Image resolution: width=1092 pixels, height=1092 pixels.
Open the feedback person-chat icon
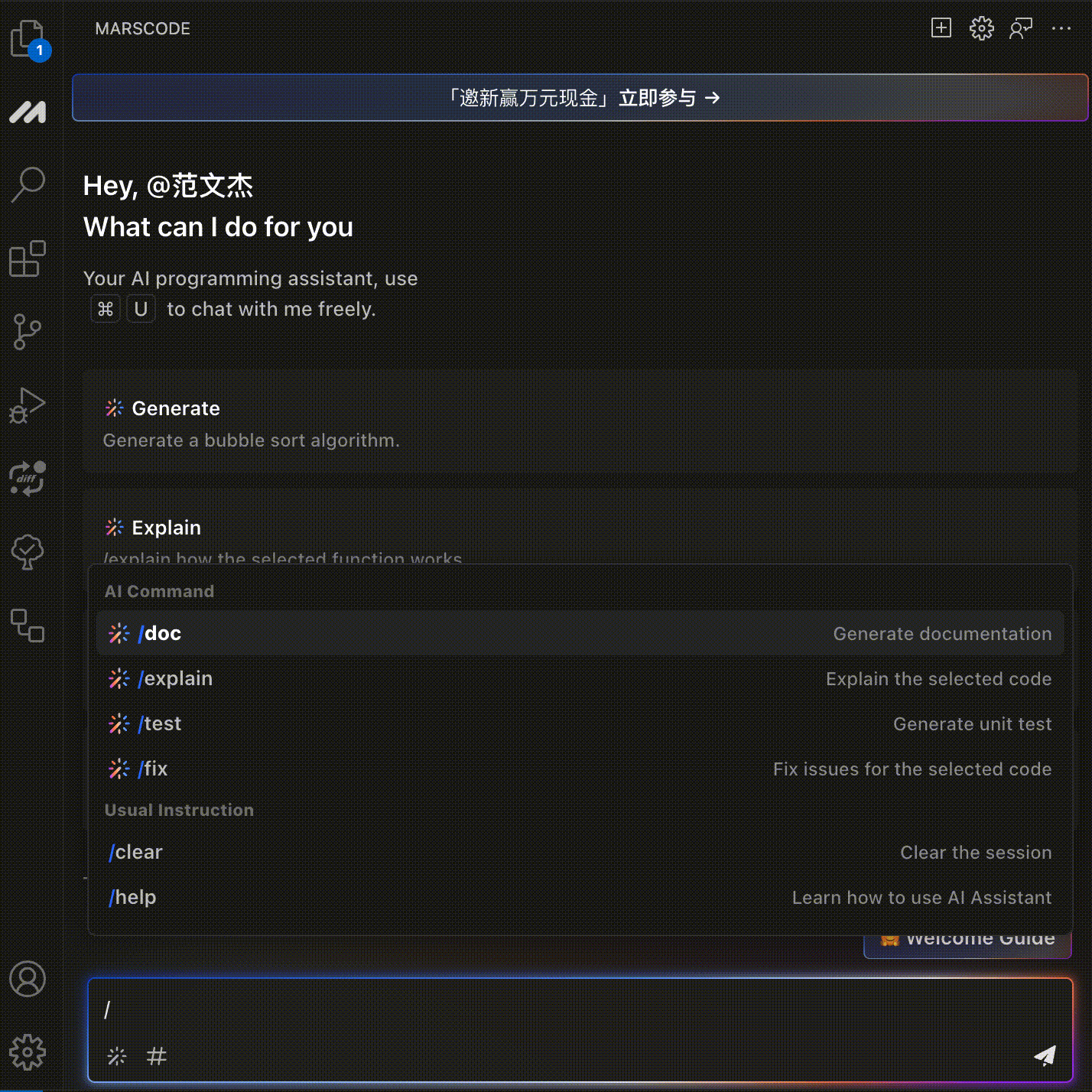click(x=1021, y=28)
